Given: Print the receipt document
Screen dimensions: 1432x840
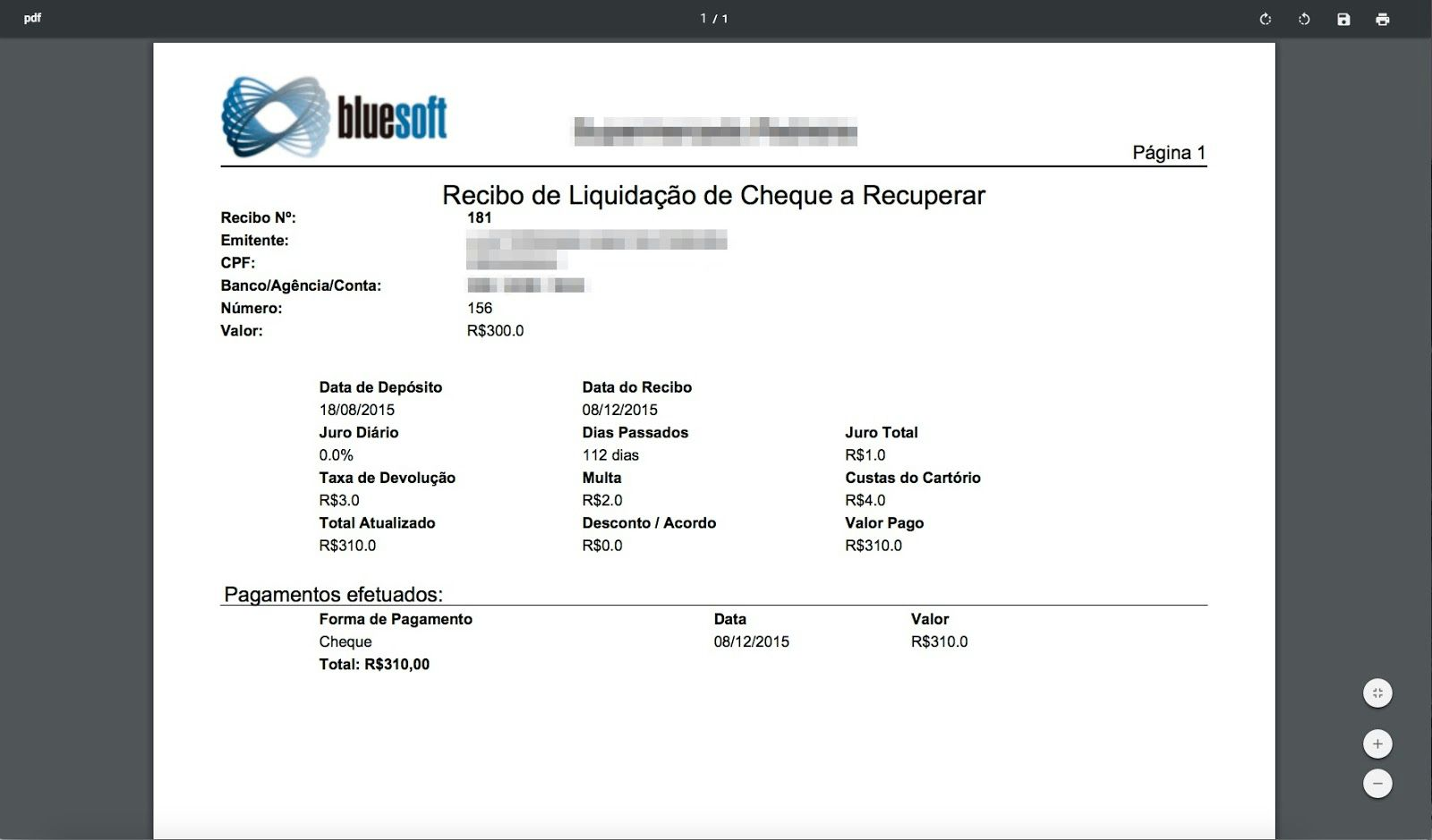Looking at the screenshot, I should [1383, 19].
